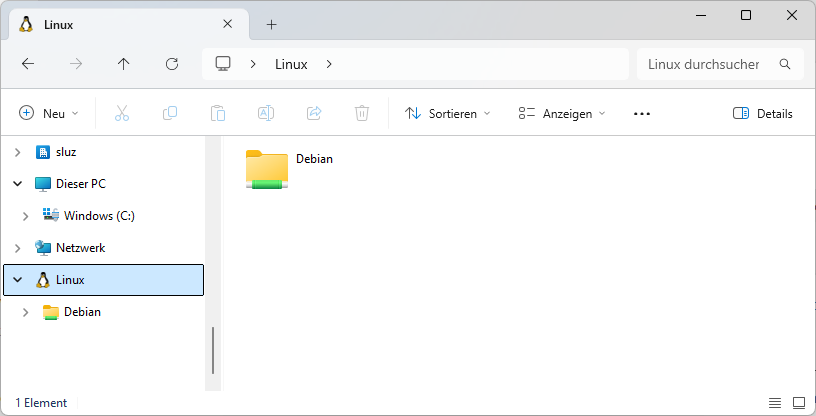Switch to large thumbnails view icon in status bar
This screenshot has height=416, width=816.
[799, 402]
